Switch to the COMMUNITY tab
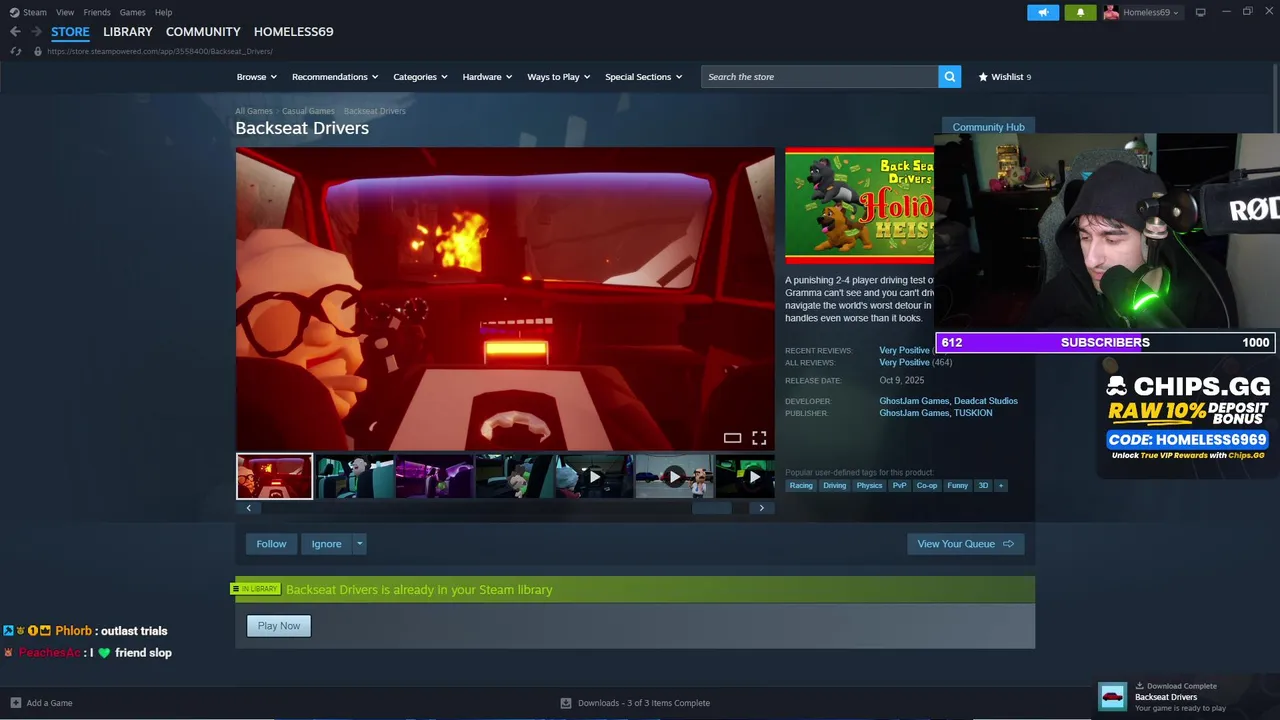The height and width of the screenshot is (720, 1280). [203, 32]
